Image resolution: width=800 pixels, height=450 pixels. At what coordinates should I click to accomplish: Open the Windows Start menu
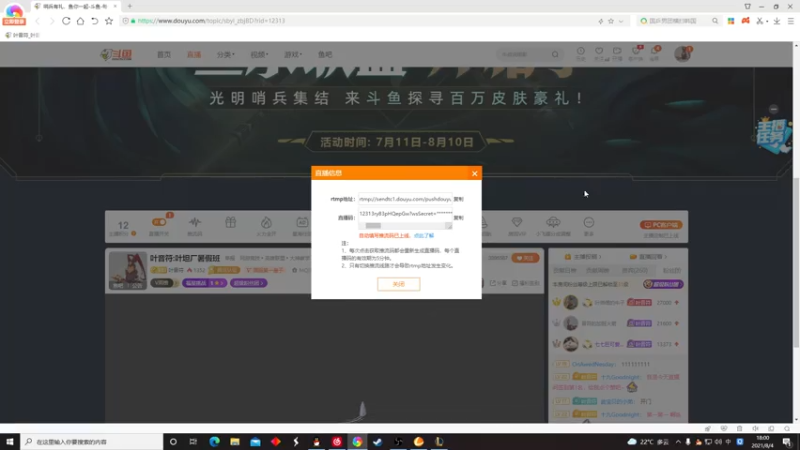(x=10, y=442)
